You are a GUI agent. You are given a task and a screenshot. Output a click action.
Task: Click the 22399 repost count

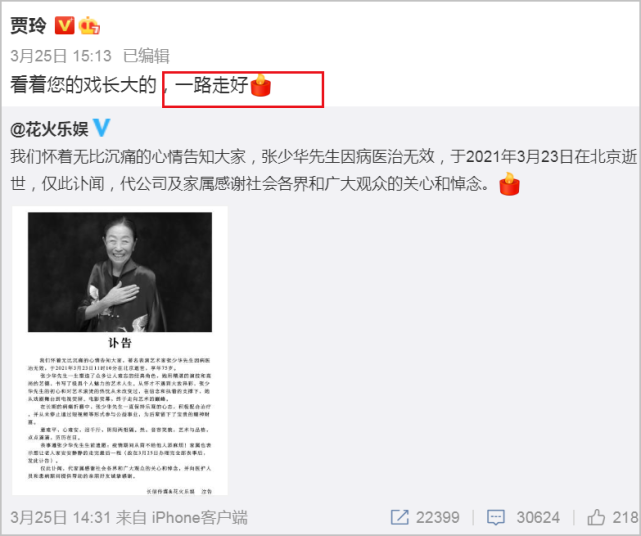438,518
